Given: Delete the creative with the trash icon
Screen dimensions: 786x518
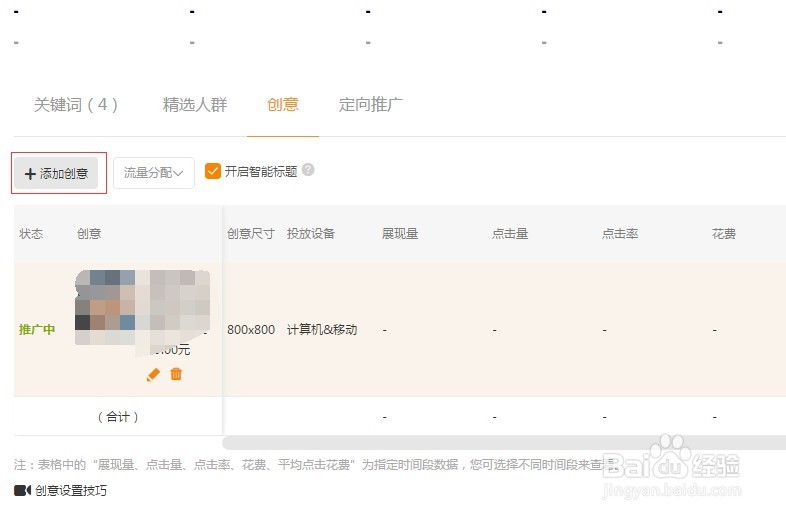Looking at the screenshot, I should (x=176, y=374).
